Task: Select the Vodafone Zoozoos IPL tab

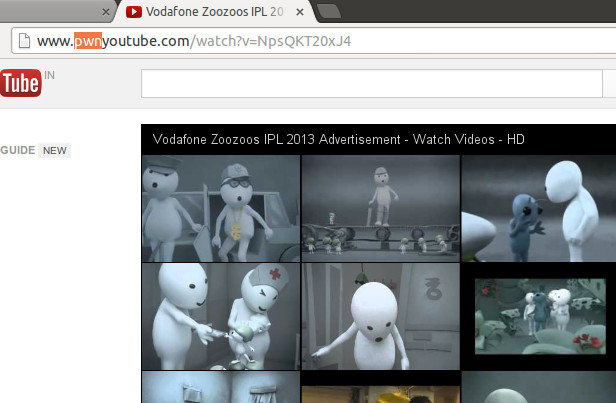Action: (x=215, y=12)
